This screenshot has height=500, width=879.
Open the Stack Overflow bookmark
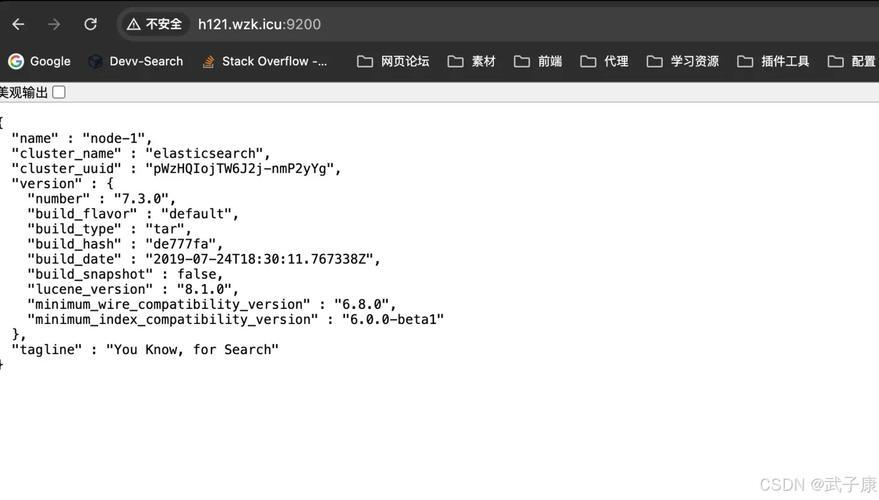(265, 61)
